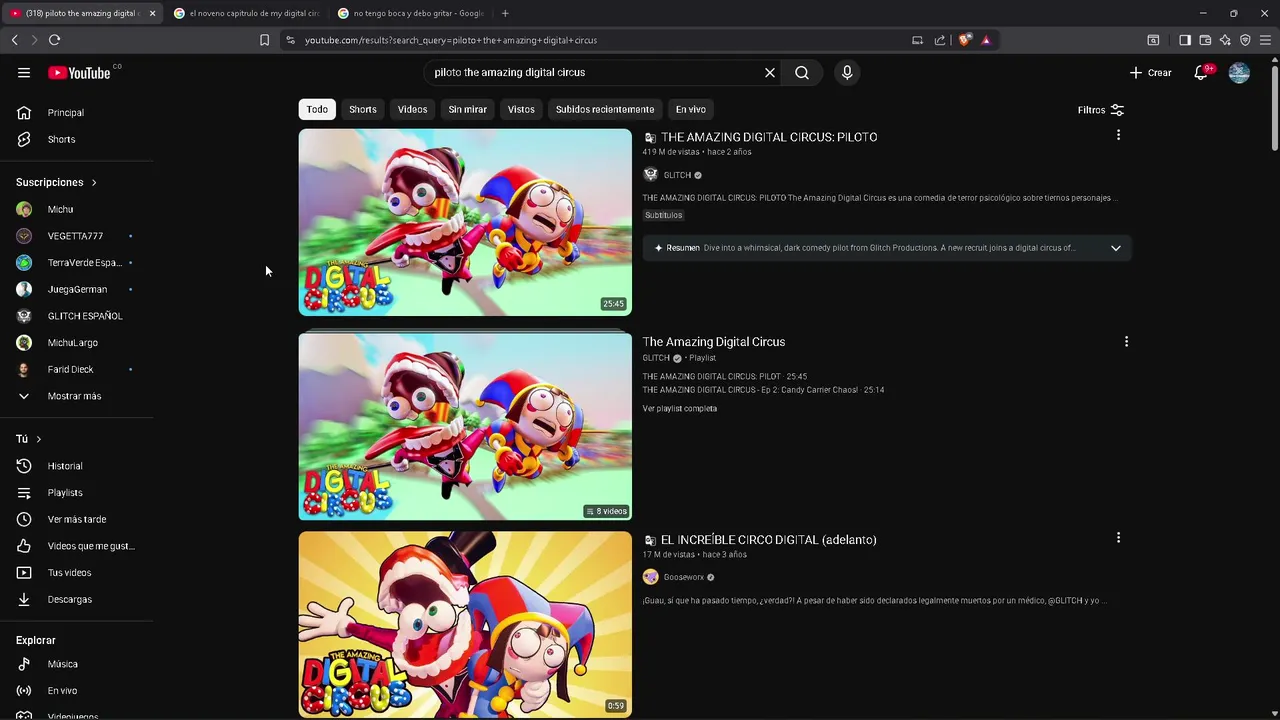Expand the Resumen summary chevron
Viewport: 1280px width, 720px height.
(x=1116, y=248)
